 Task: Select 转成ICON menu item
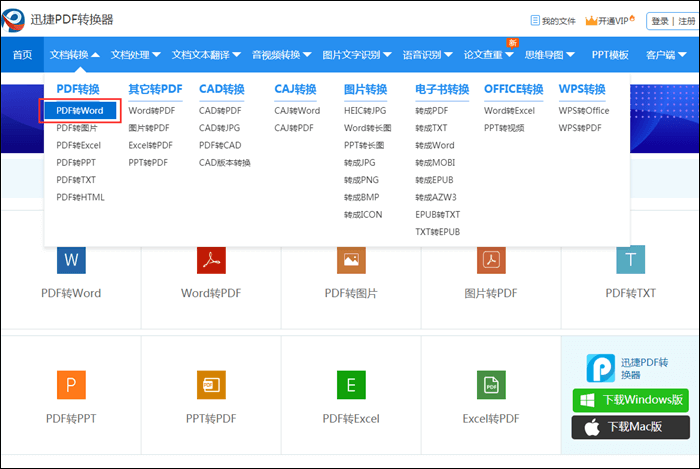coord(363,215)
